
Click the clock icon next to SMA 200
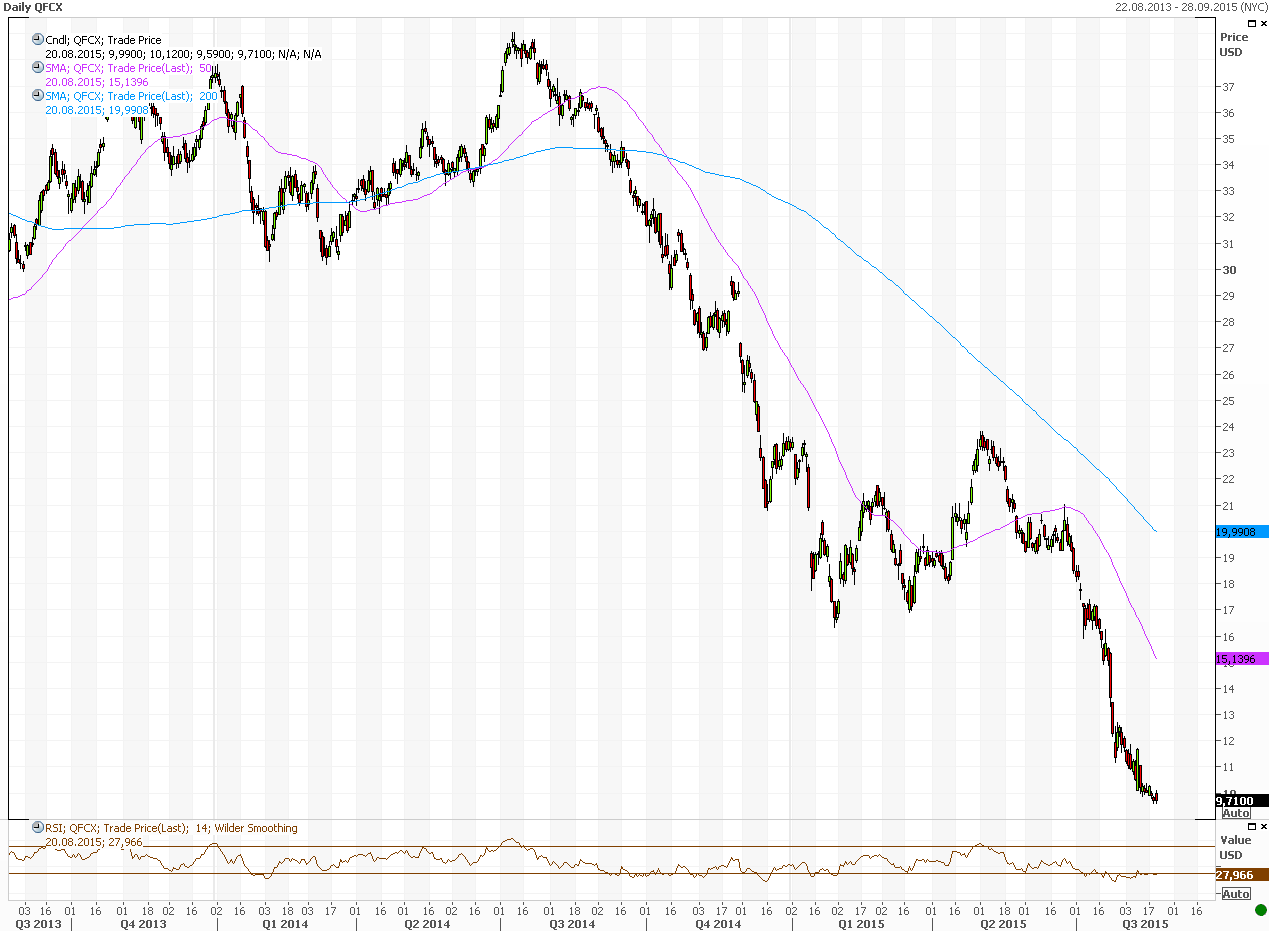pyautogui.click(x=38, y=96)
